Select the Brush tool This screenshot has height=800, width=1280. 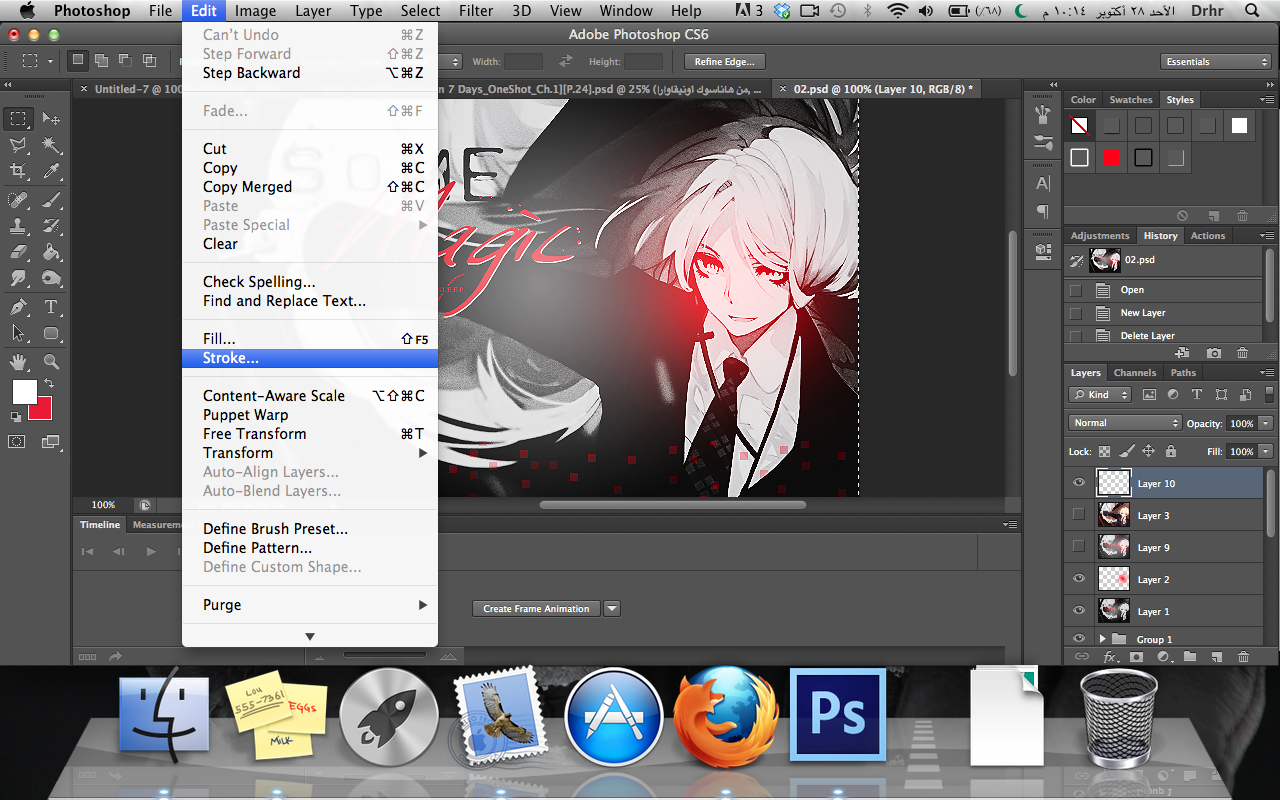52,199
